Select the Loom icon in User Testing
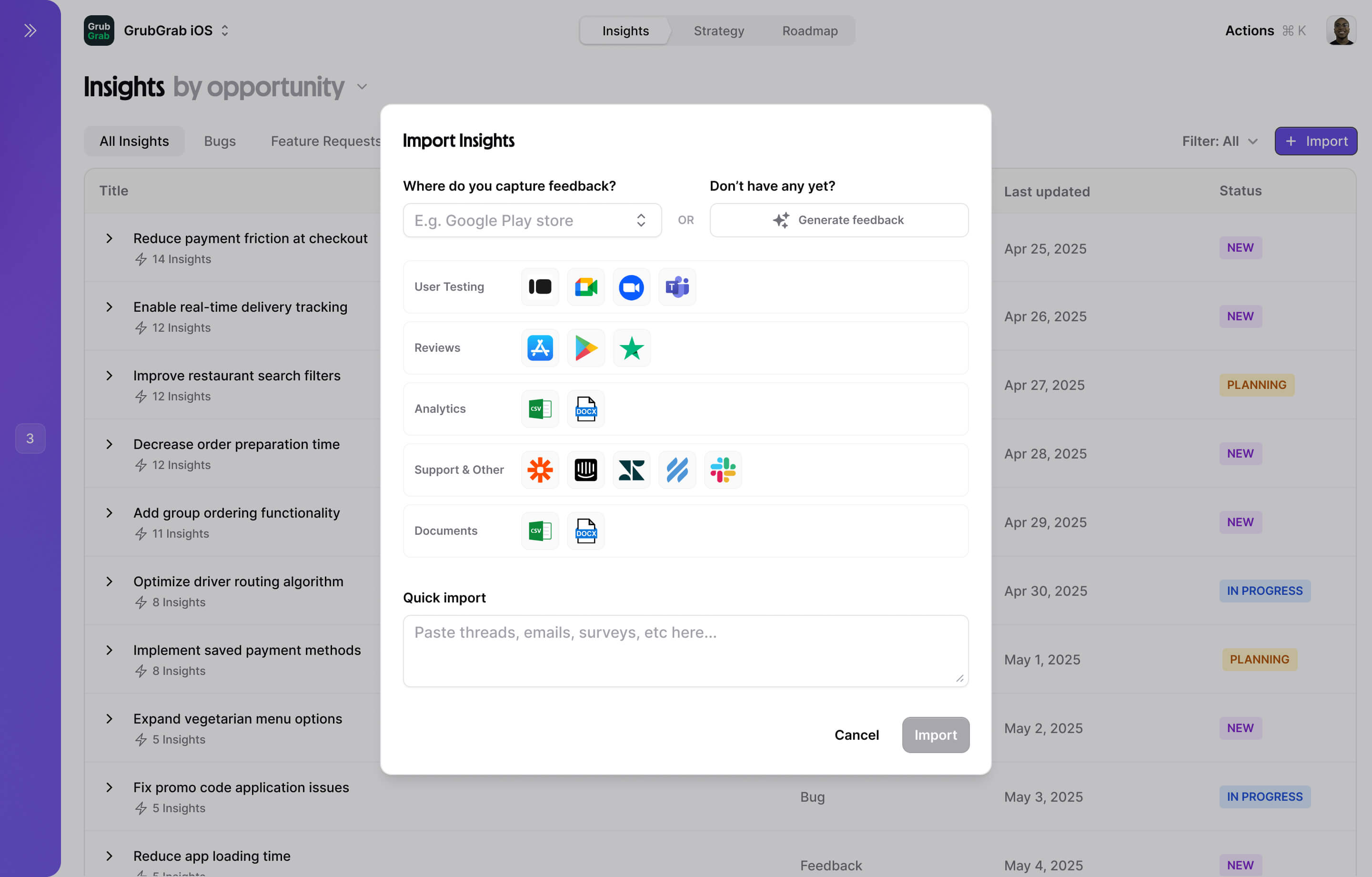The height and width of the screenshot is (877, 1372). coord(540,287)
